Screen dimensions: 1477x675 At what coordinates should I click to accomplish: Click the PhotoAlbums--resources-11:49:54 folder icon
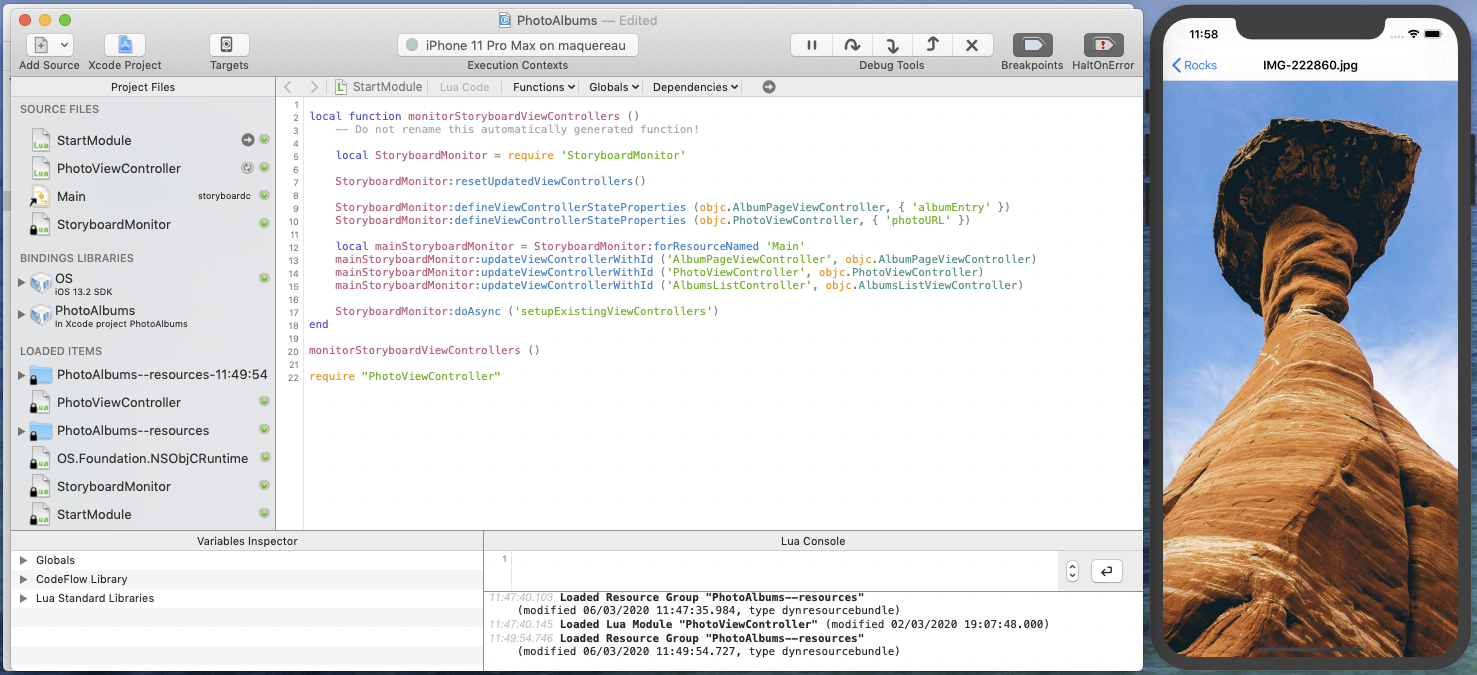pos(41,375)
